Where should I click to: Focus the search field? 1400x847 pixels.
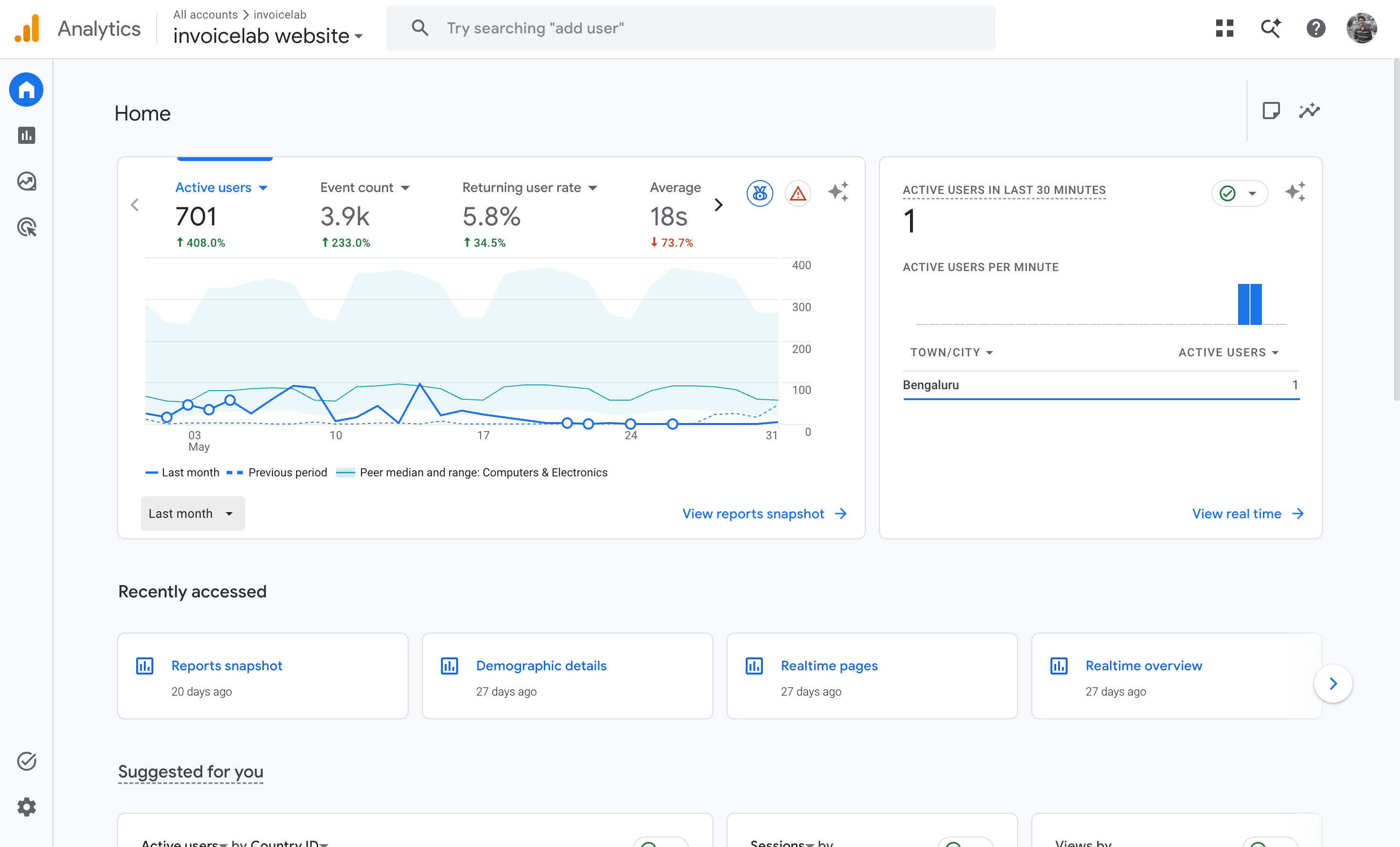coord(690,28)
